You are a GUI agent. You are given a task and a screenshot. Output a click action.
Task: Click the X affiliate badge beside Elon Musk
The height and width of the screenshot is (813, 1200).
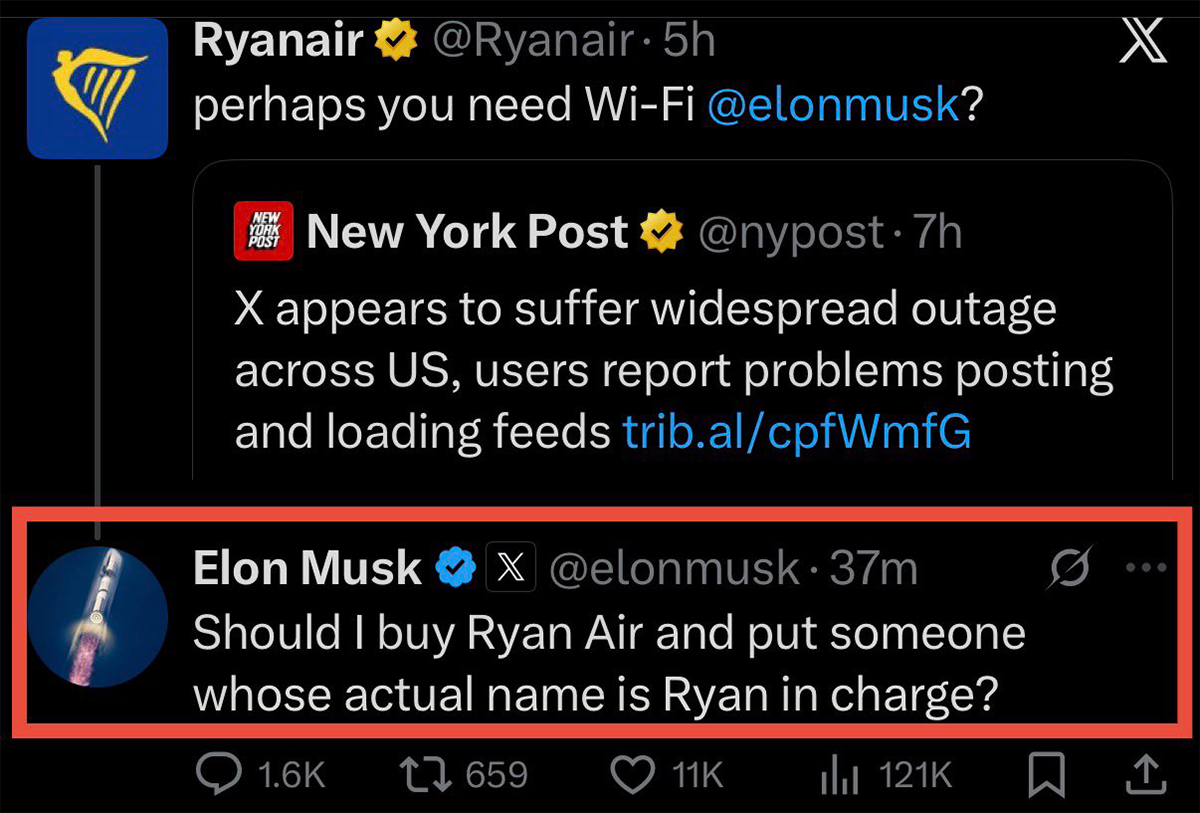coord(511,569)
